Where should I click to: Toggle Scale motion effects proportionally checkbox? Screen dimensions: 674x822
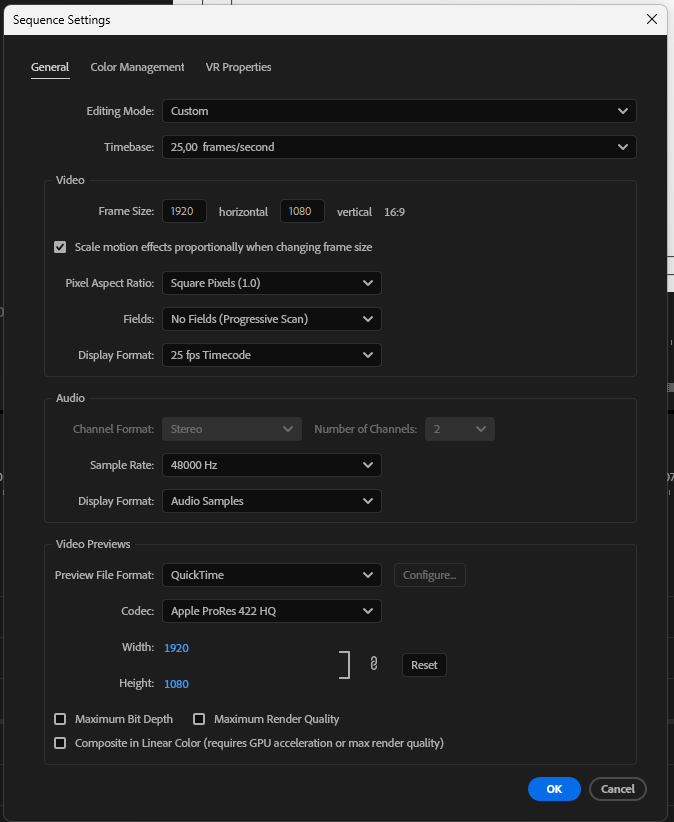[60, 247]
